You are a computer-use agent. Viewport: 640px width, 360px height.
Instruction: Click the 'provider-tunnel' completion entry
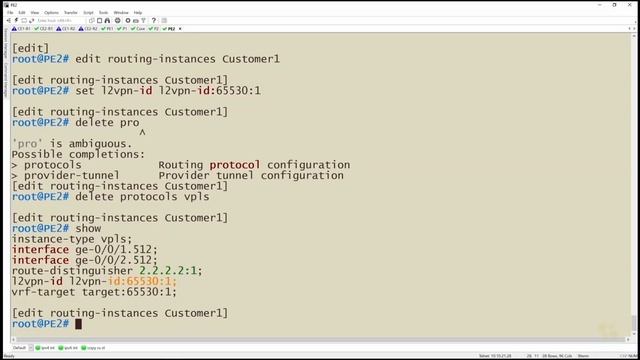pyautogui.click(x=71, y=176)
